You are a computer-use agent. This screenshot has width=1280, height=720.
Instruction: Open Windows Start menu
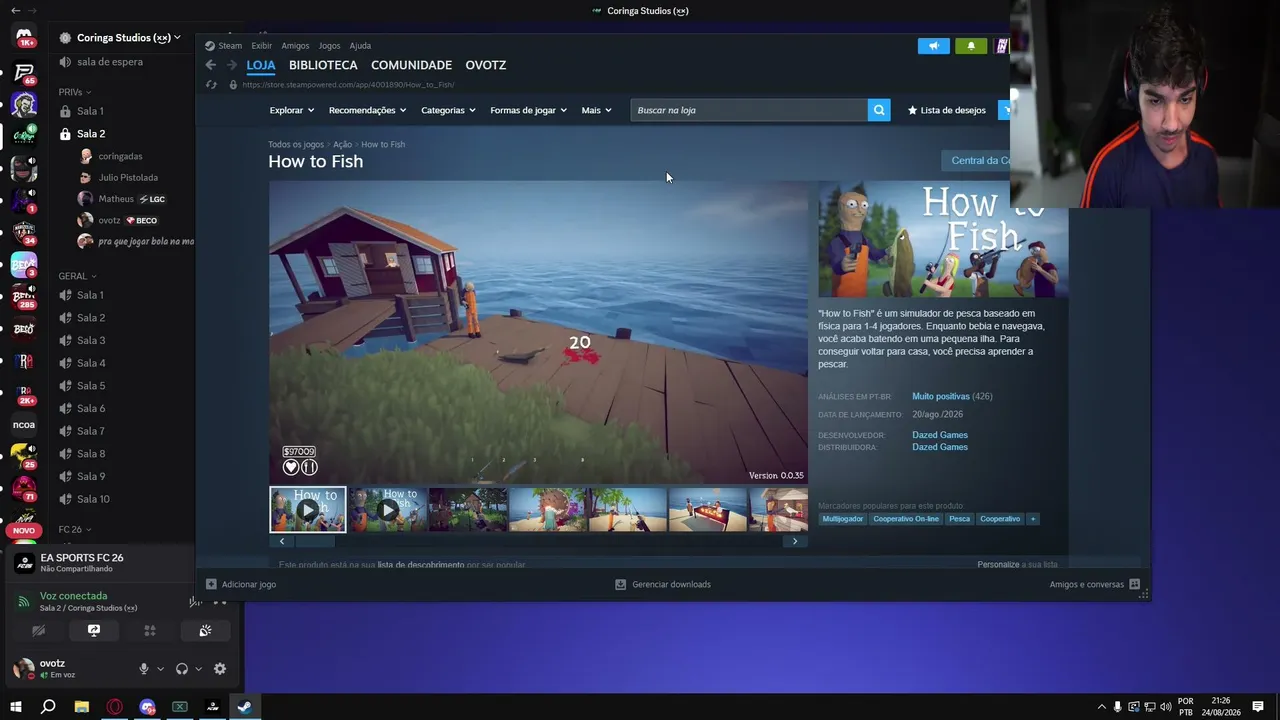point(16,707)
